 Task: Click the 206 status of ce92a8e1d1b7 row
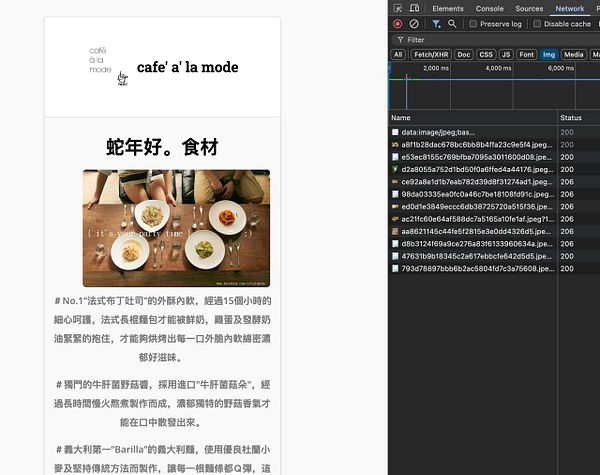[567, 182]
